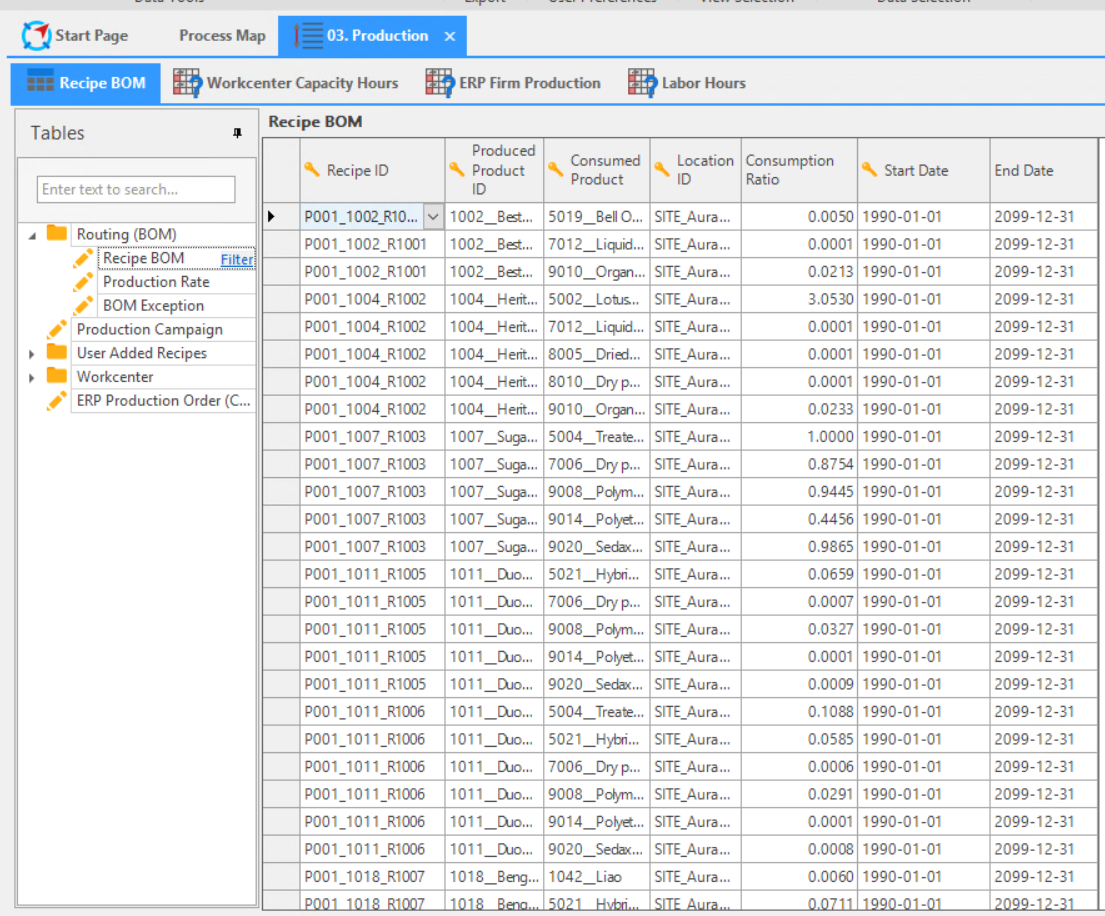Click the key icon in Produced Product ID header
This screenshot has width=1105, height=916.
pyautogui.click(x=457, y=169)
